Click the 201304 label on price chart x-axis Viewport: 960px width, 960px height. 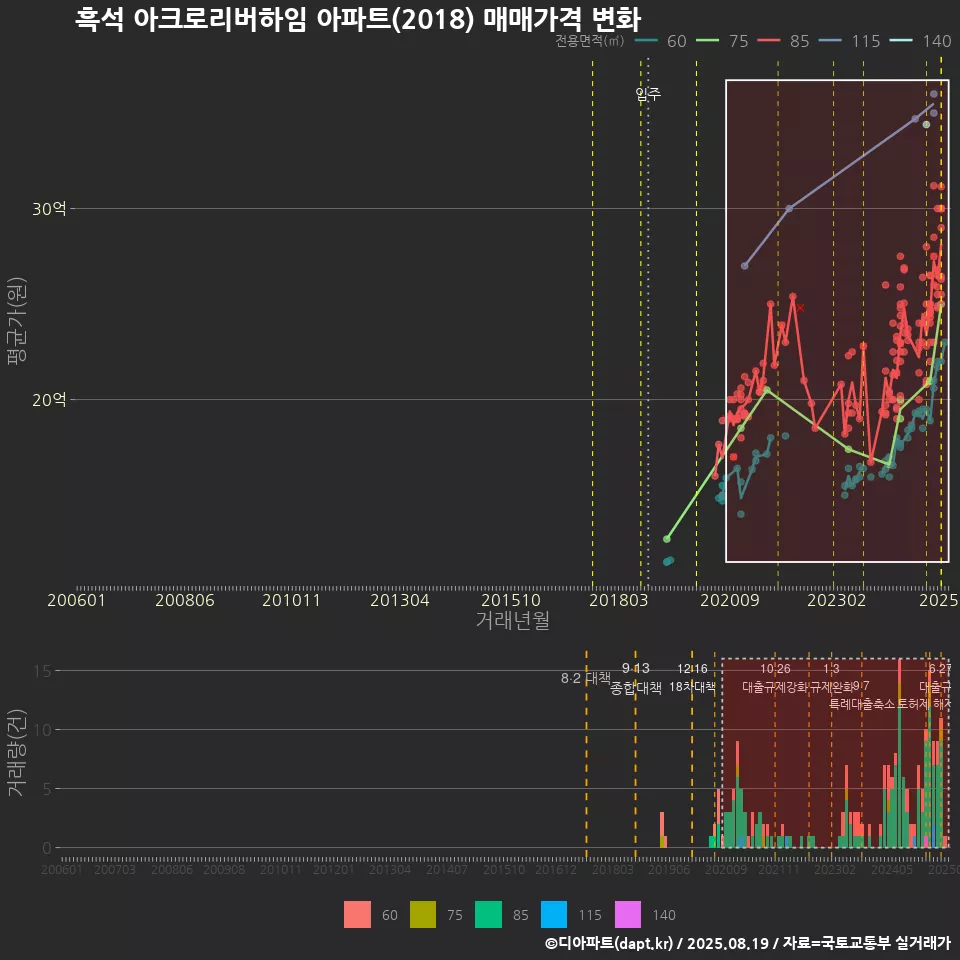400,600
